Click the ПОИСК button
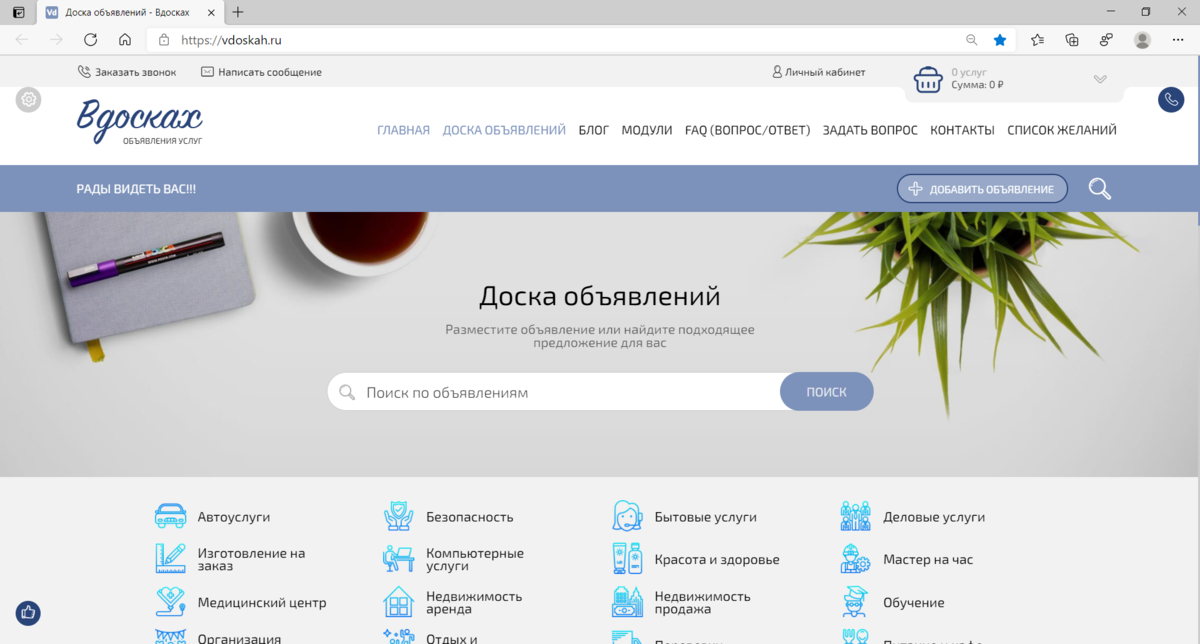The image size is (1200, 644). tap(826, 392)
